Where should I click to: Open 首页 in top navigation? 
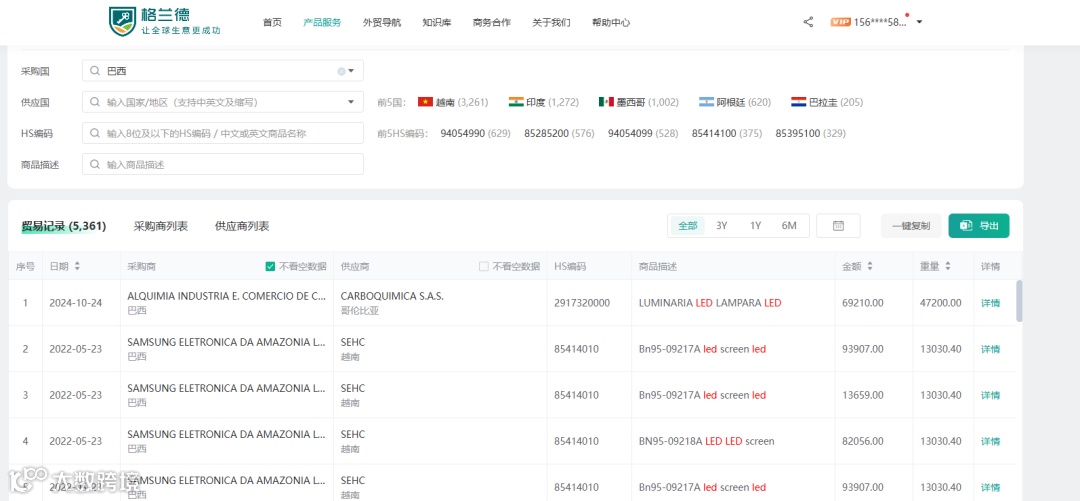tap(272, 22)
